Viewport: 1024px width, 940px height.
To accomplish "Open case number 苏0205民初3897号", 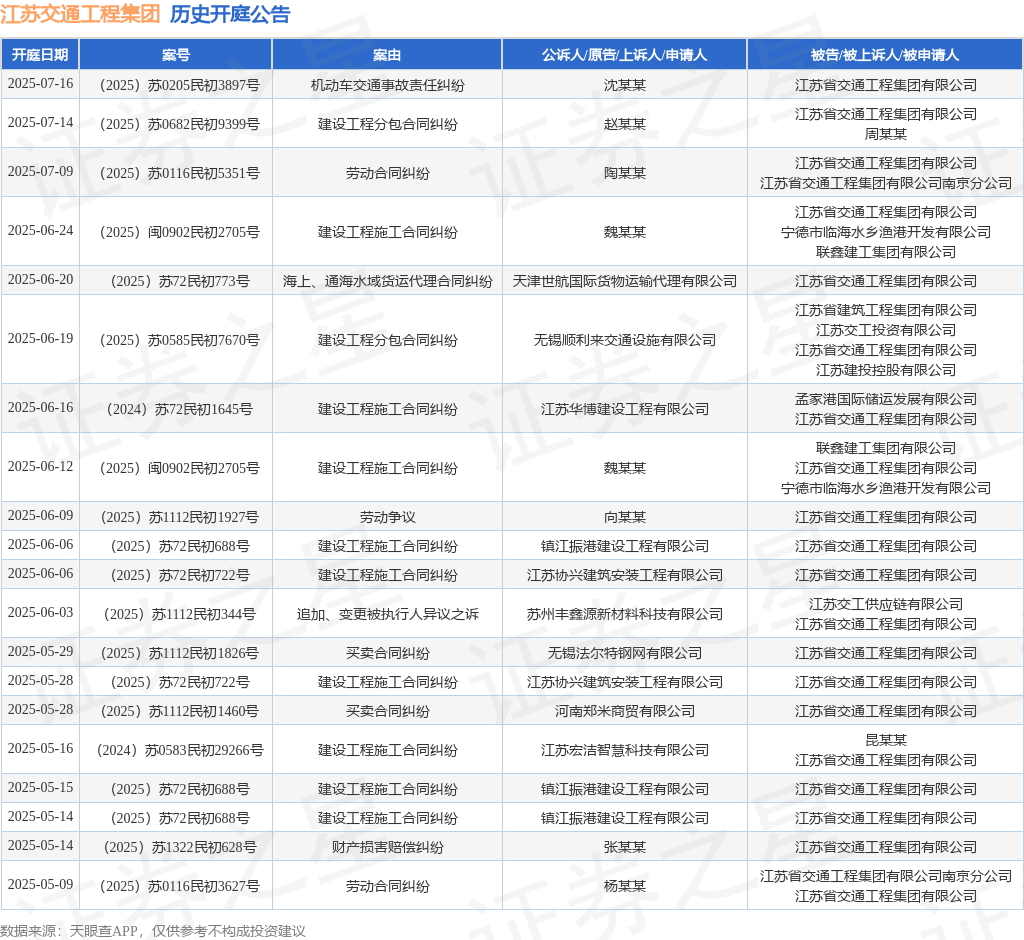I will [175, 85].
